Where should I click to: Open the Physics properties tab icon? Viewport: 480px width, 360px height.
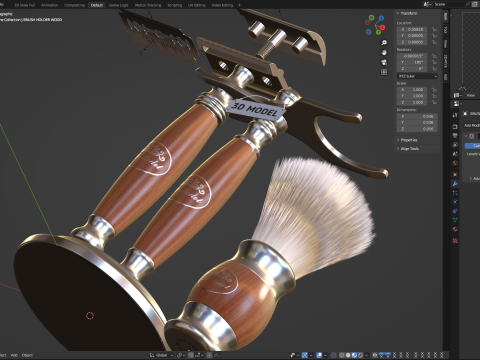click(455, 202)
